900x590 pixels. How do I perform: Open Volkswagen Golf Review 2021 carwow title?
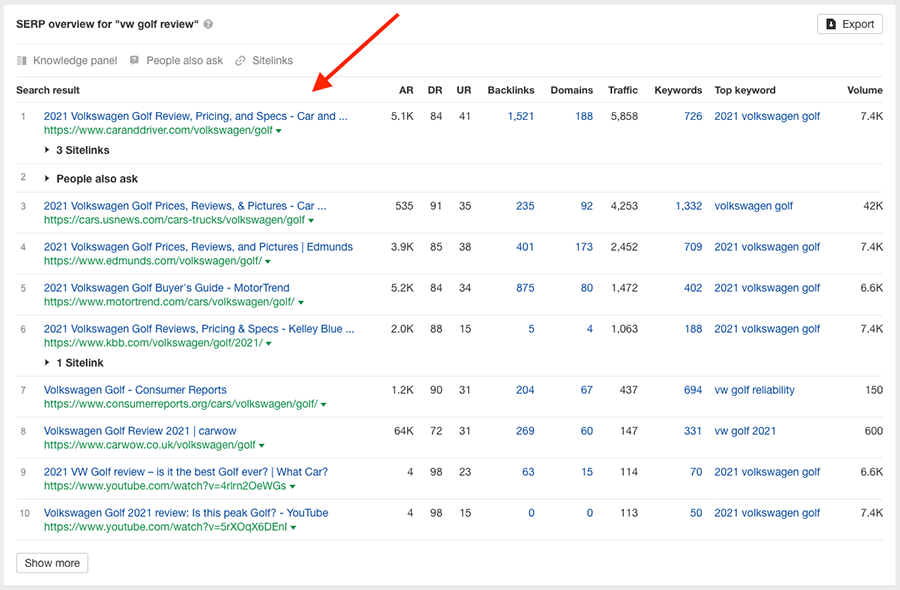140,430
